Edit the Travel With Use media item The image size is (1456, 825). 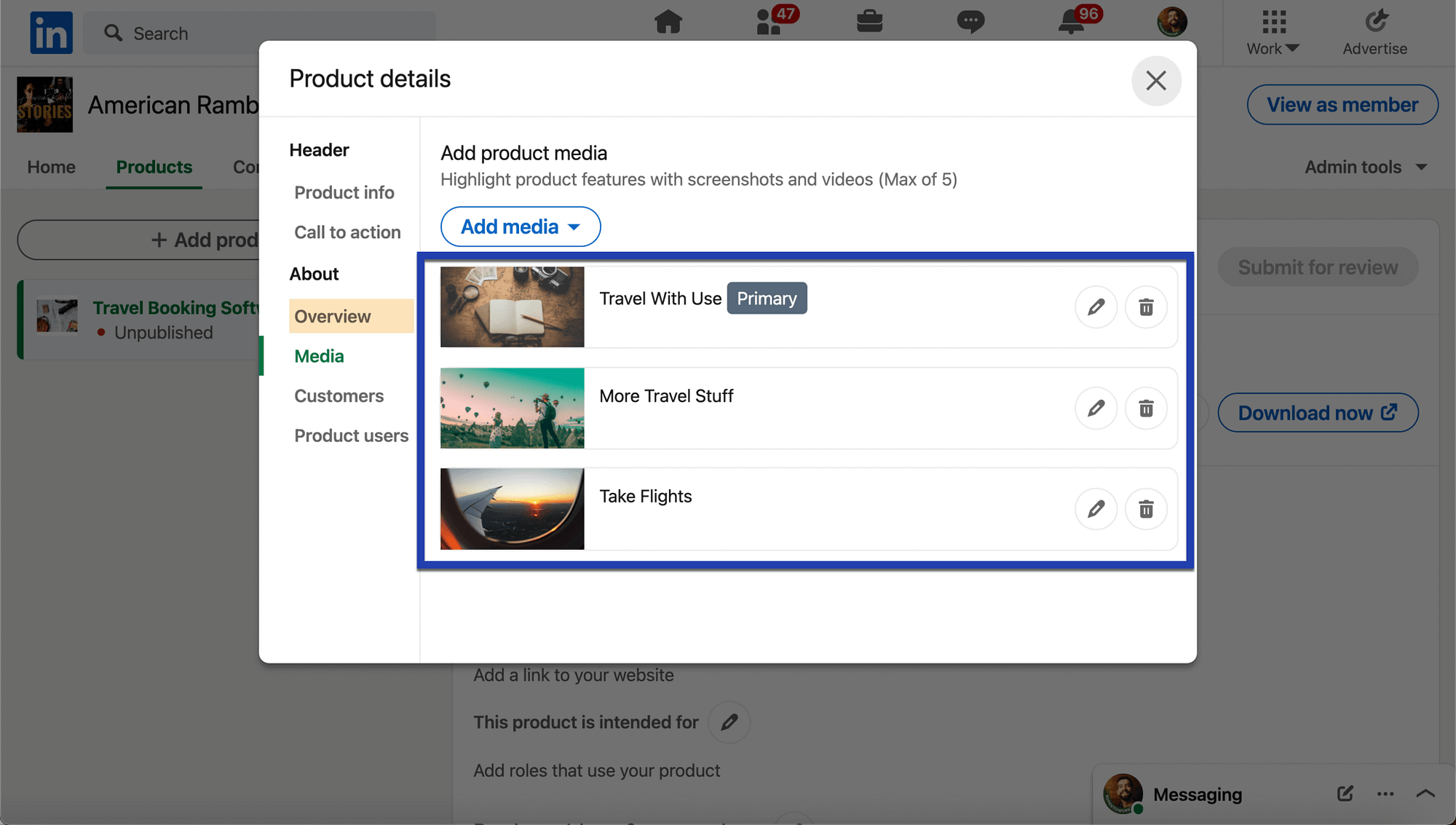pos(1096,307)
